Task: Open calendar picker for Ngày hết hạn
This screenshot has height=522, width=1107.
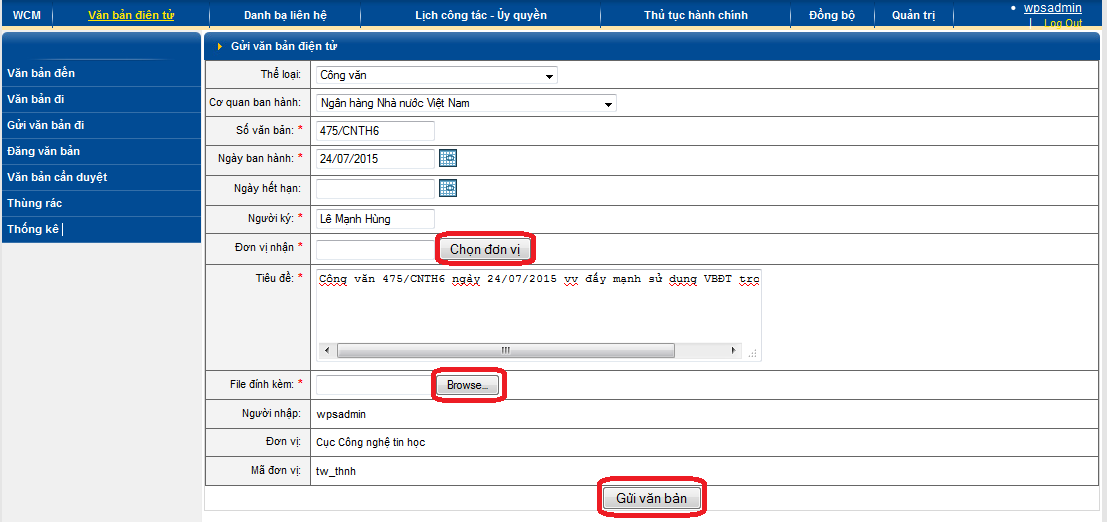Action: (448, 188)
